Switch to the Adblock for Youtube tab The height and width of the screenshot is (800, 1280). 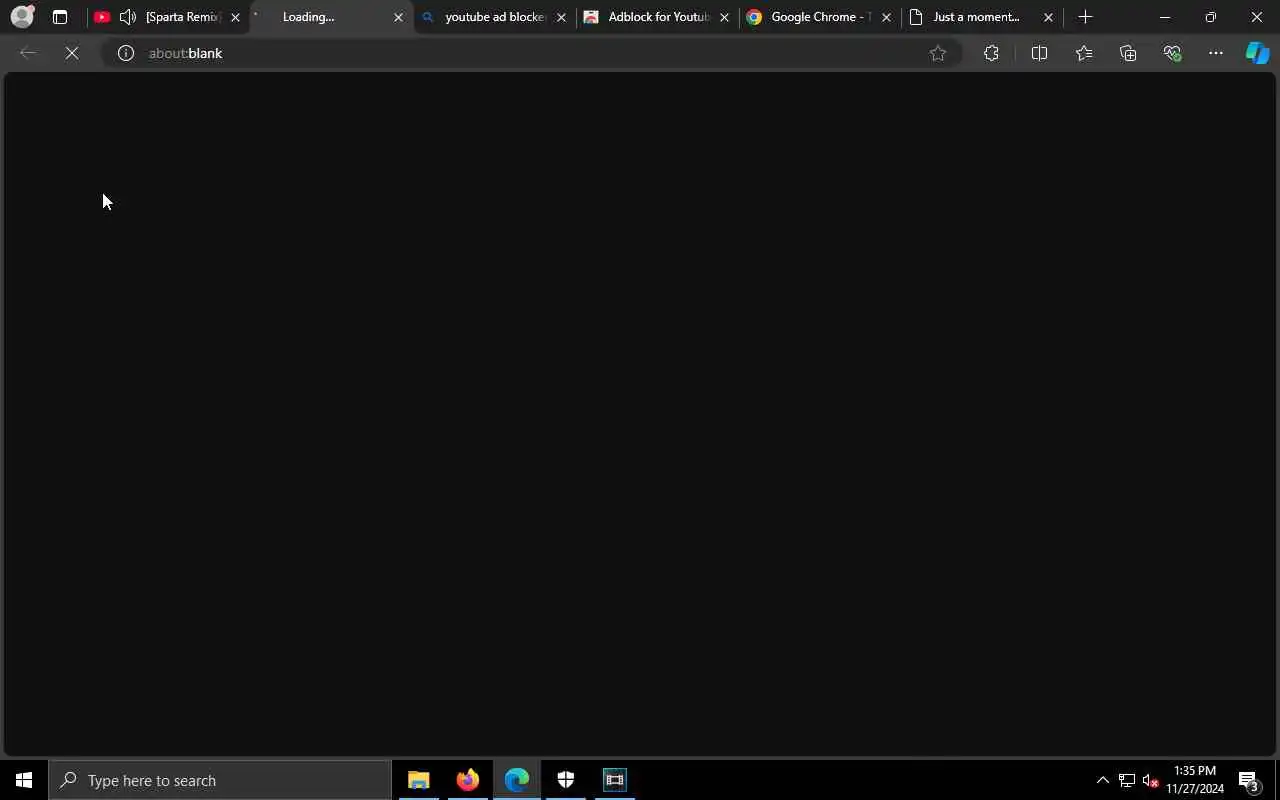[657, 17]
